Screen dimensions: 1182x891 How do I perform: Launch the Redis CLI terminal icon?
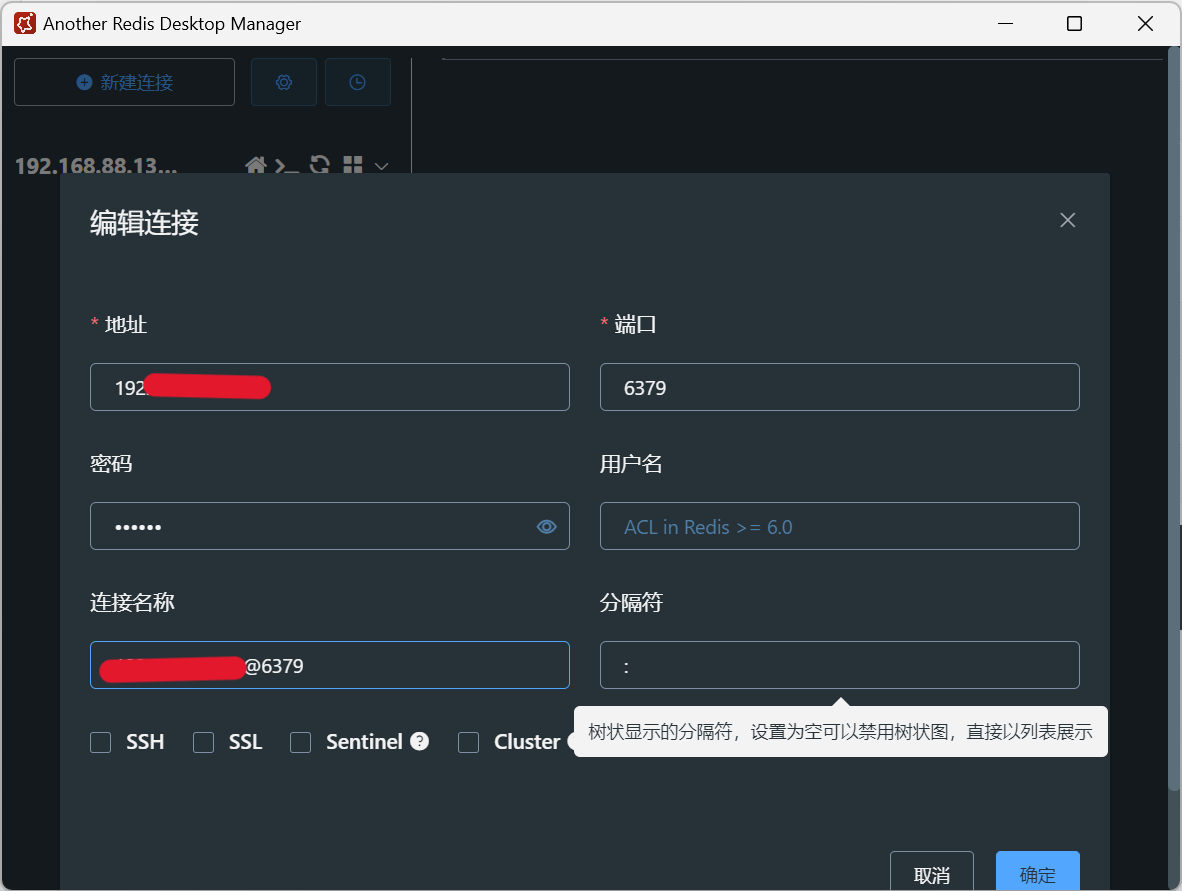pyautogui.click(x=287, y=166)
